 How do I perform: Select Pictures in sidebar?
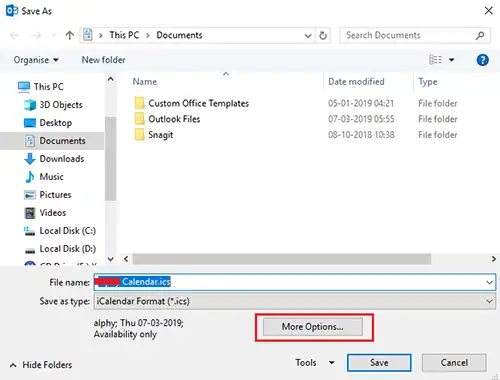[x=55, y=195]
